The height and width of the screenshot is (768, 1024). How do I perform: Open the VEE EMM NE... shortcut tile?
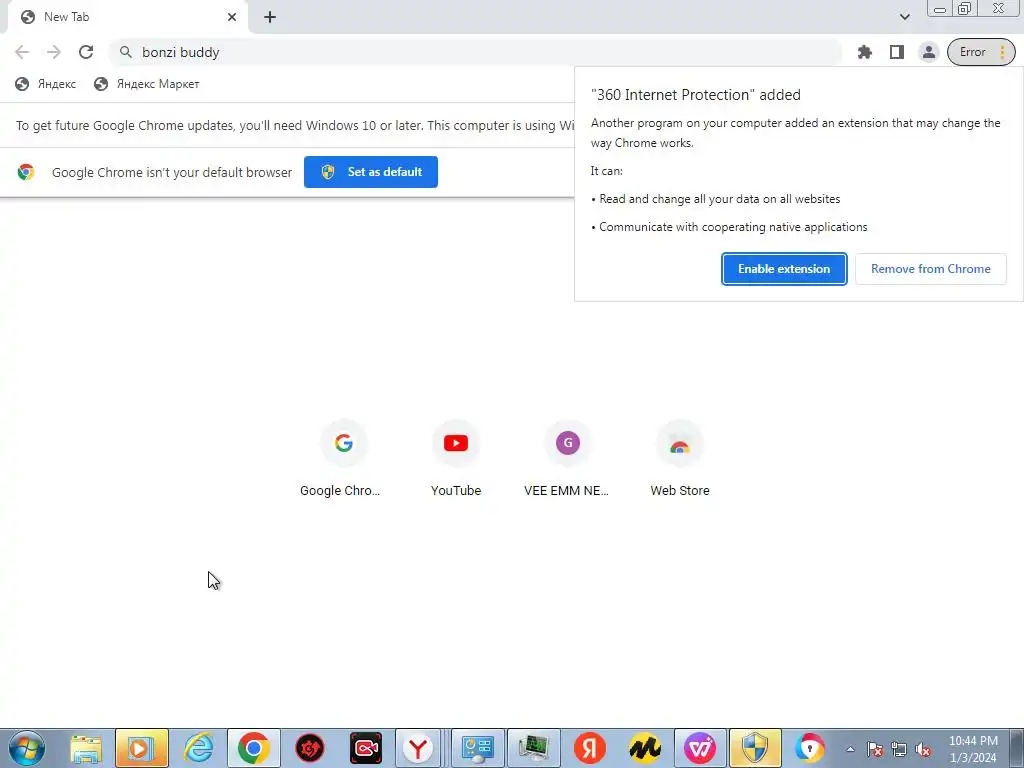click(x=568, y=459)
